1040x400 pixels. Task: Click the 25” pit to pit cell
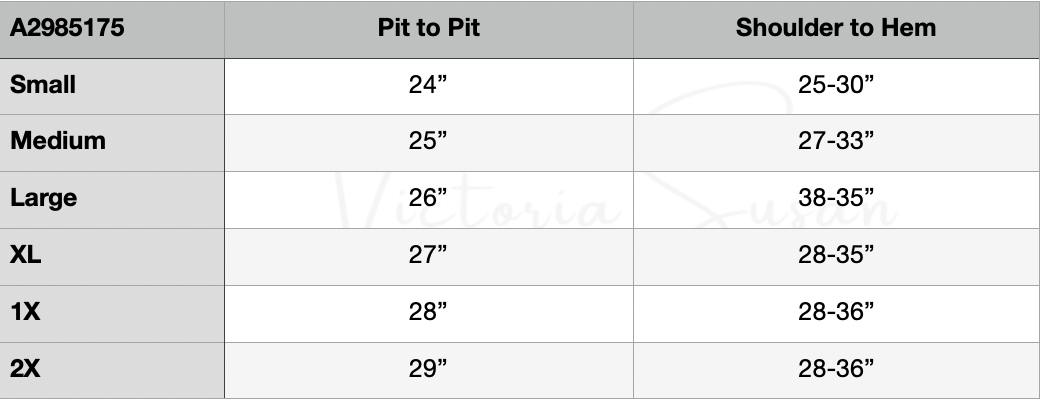(x=428, y=141)
